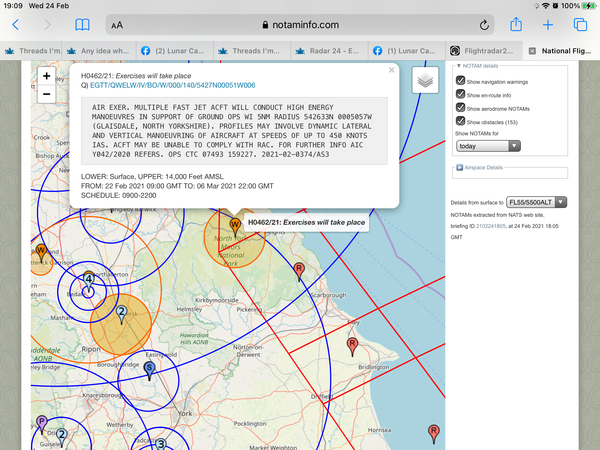Switch to the '(1) Lunar Ca...' Facebook tab
This screenshot has width=600, height=450.
click(x=406, y=51)
